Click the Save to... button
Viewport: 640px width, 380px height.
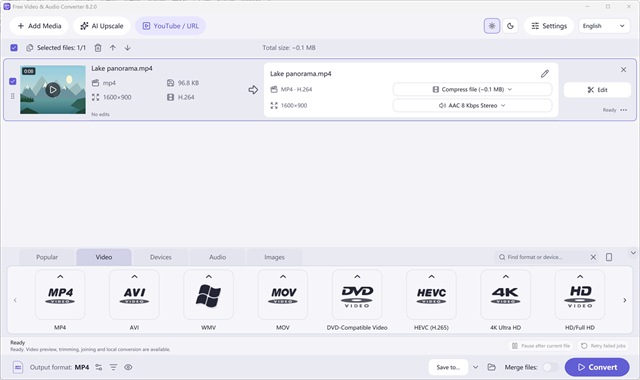[x=448, y=367]
